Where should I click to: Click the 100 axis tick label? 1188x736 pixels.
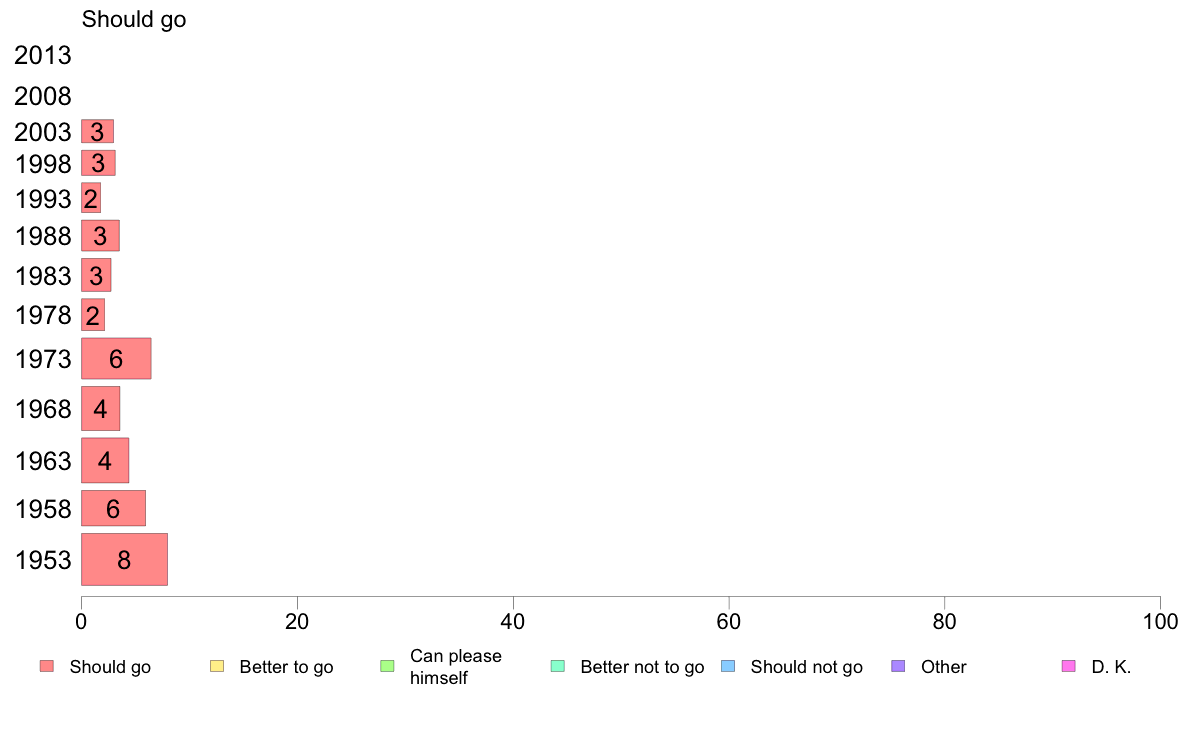pyautogui.click(x=1160, y=622)
